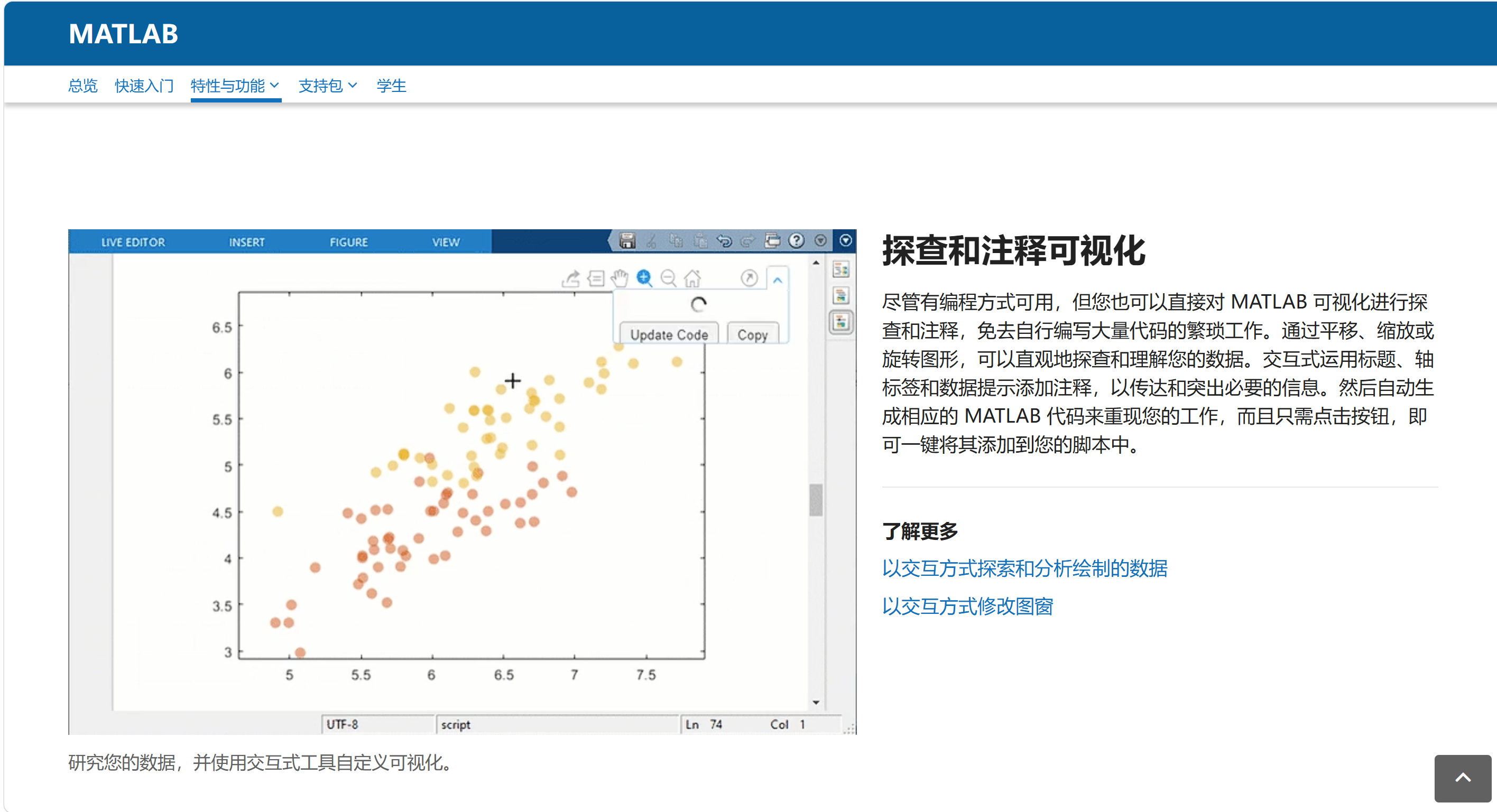
Task: Click the data tips icon above the plot
Action: 596,278
